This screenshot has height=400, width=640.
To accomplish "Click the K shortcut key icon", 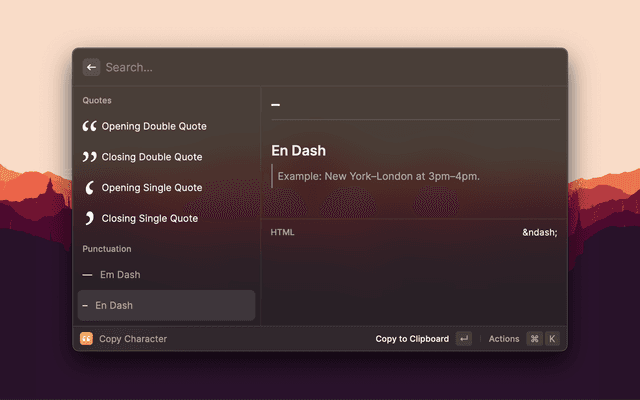I will tap(551, 339).
